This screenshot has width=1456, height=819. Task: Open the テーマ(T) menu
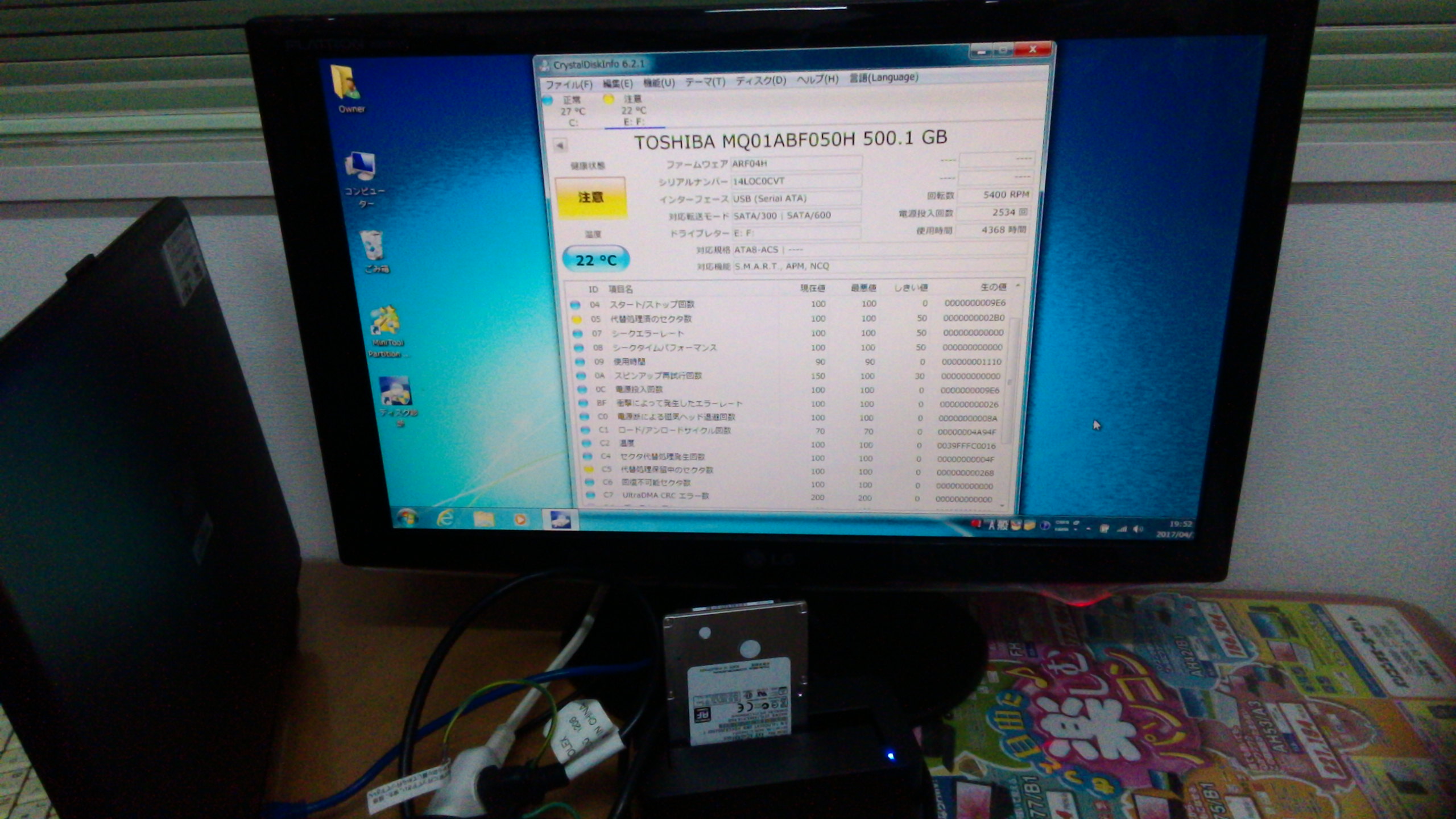tap(705, 82)
